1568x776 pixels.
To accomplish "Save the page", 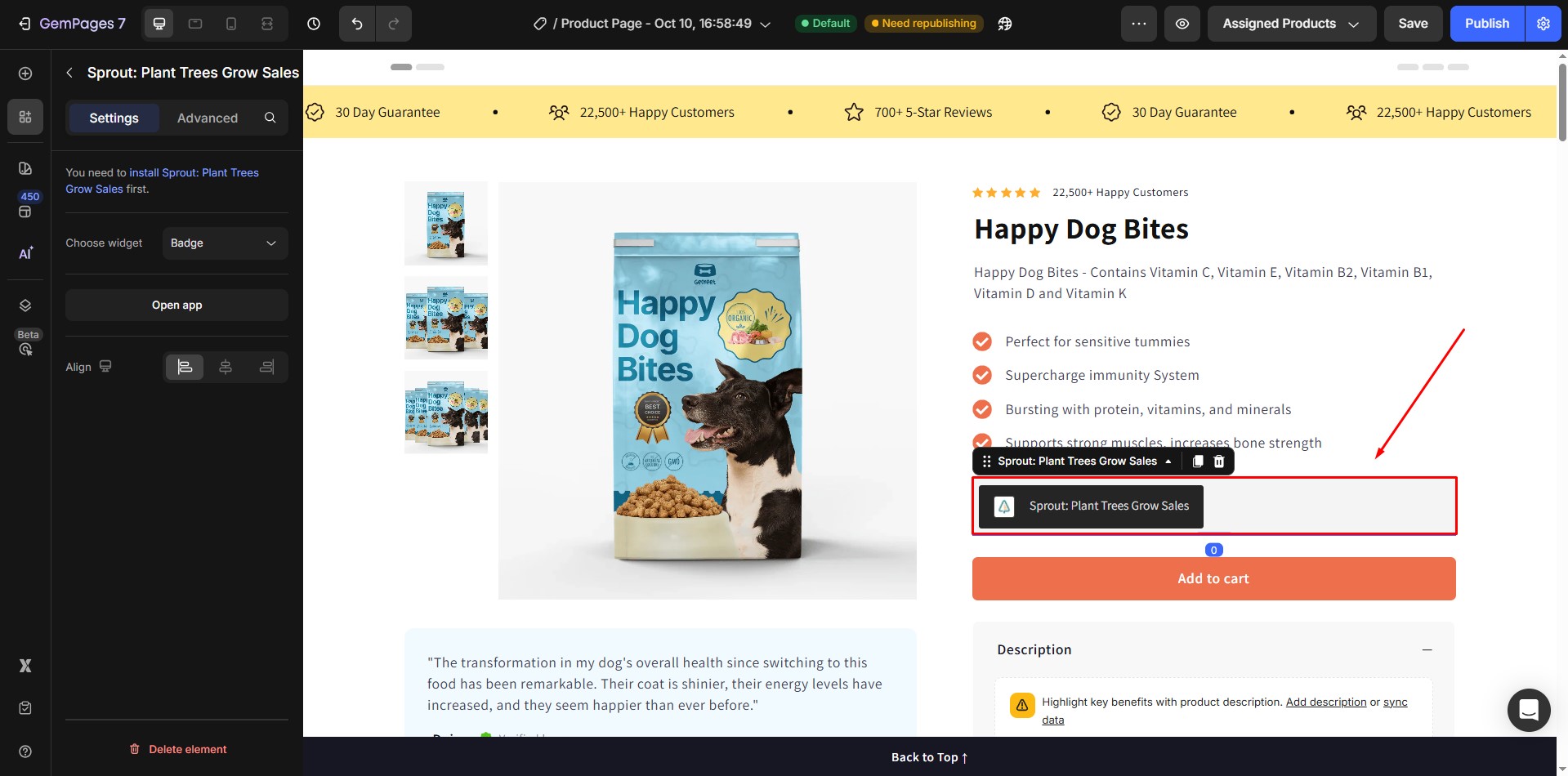I will point(1413,24).
